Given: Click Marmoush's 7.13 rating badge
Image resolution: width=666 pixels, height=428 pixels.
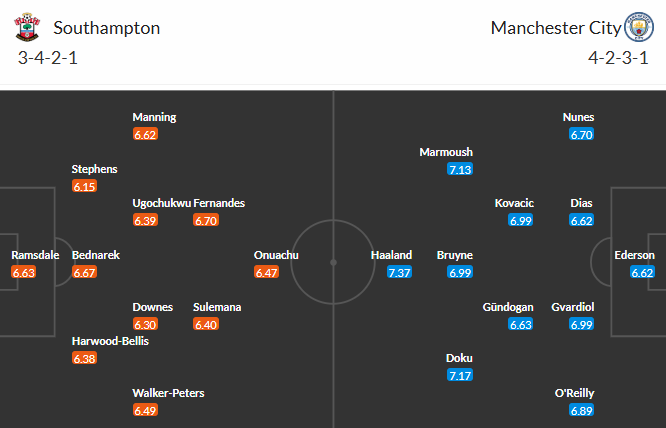Looking at the screenshot, I should click(460, 169).
